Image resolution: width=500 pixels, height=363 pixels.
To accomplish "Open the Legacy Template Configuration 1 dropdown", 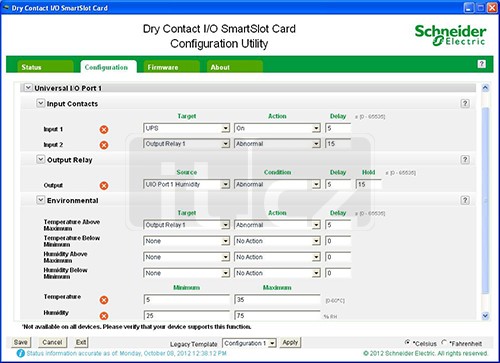I will tap(250, 343).
